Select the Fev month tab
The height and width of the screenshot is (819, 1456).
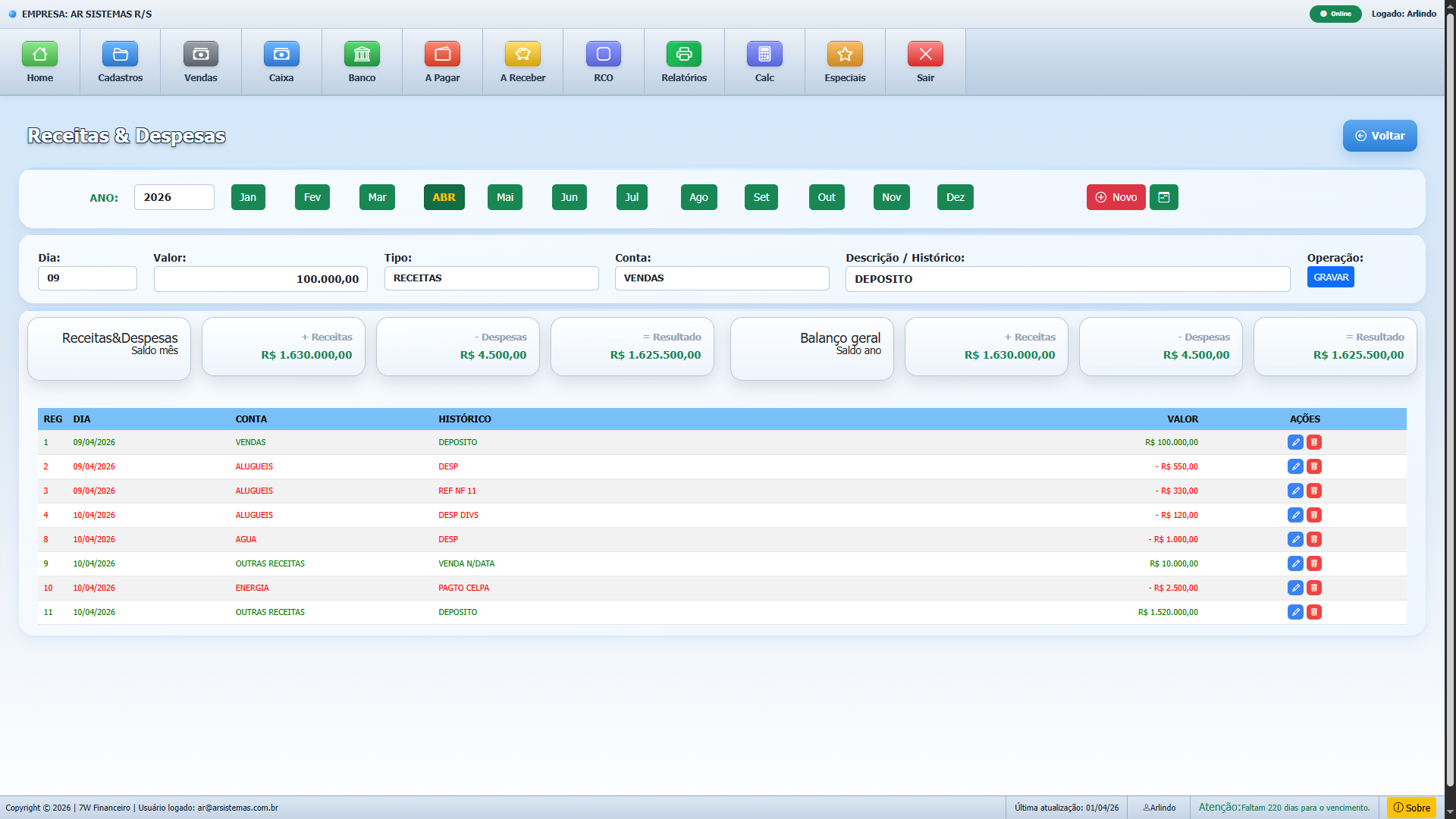click(x=312, y=197)
